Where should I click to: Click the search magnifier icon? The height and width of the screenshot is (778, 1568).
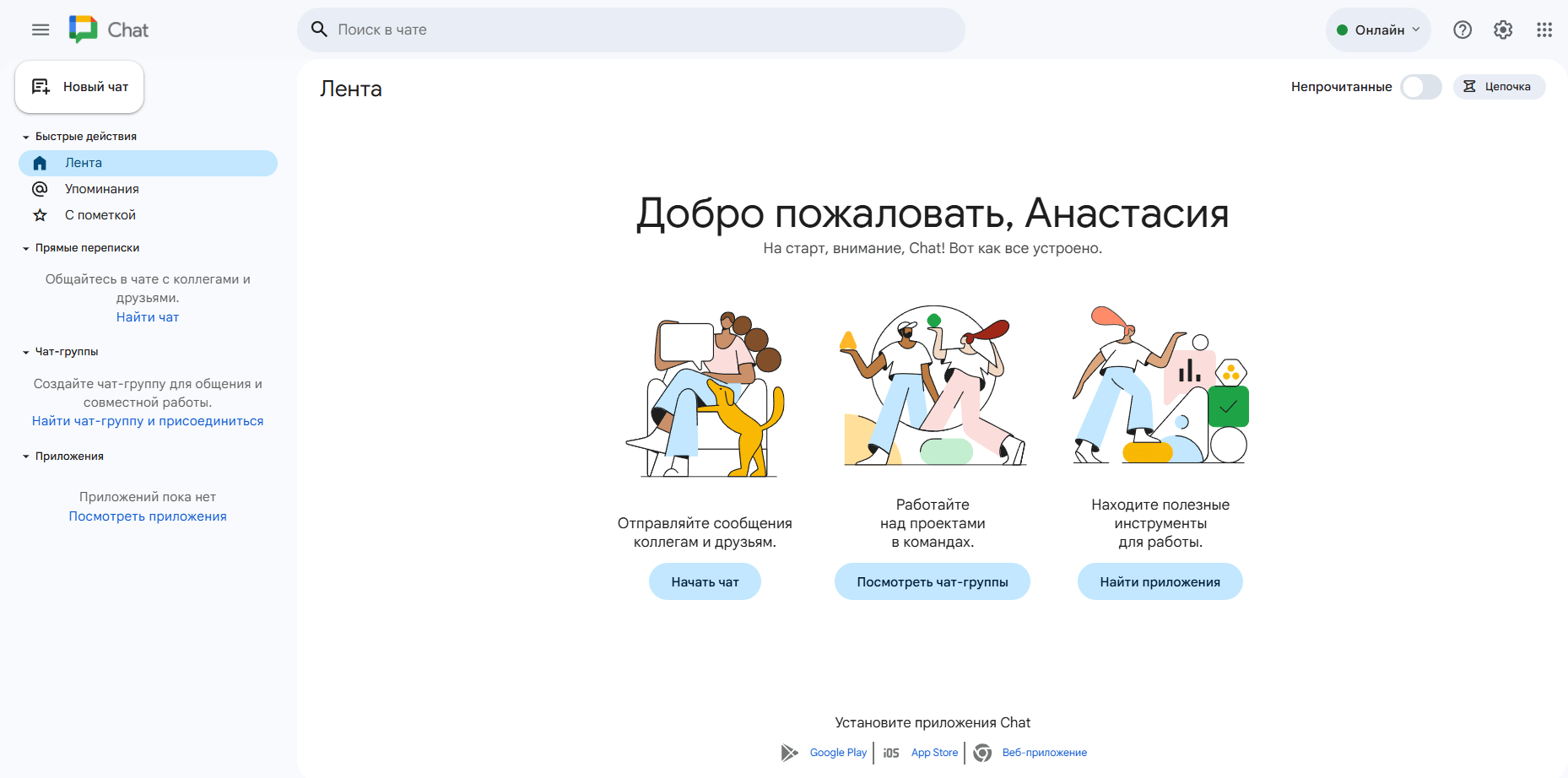[319, 30]
